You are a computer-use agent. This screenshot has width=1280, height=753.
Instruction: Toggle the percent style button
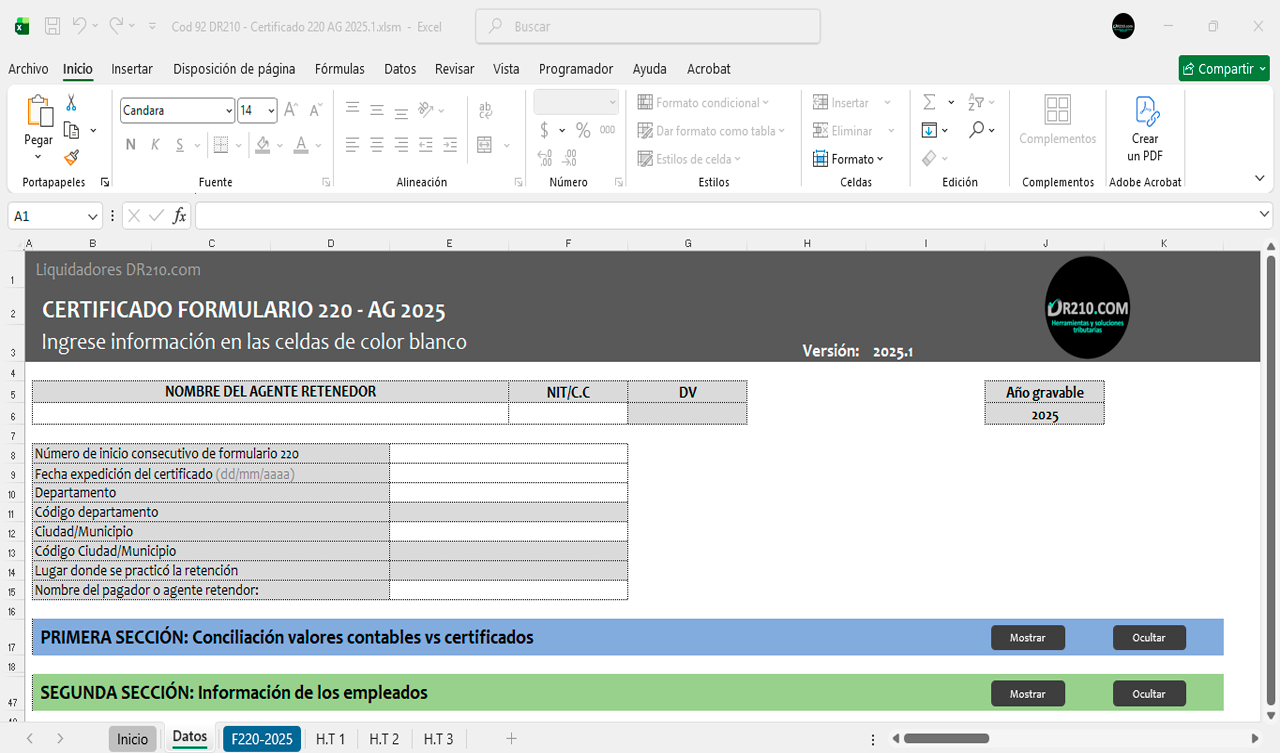pyautogui.click(x=582, y=130)
